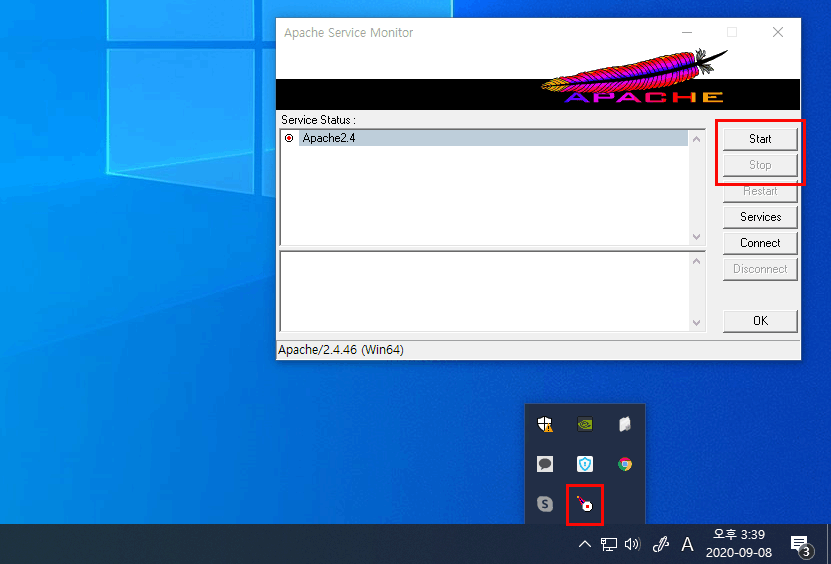Open the Apache Monitor tray icon
The width and height of the screenshot is (831, 564).
[585, 504]
